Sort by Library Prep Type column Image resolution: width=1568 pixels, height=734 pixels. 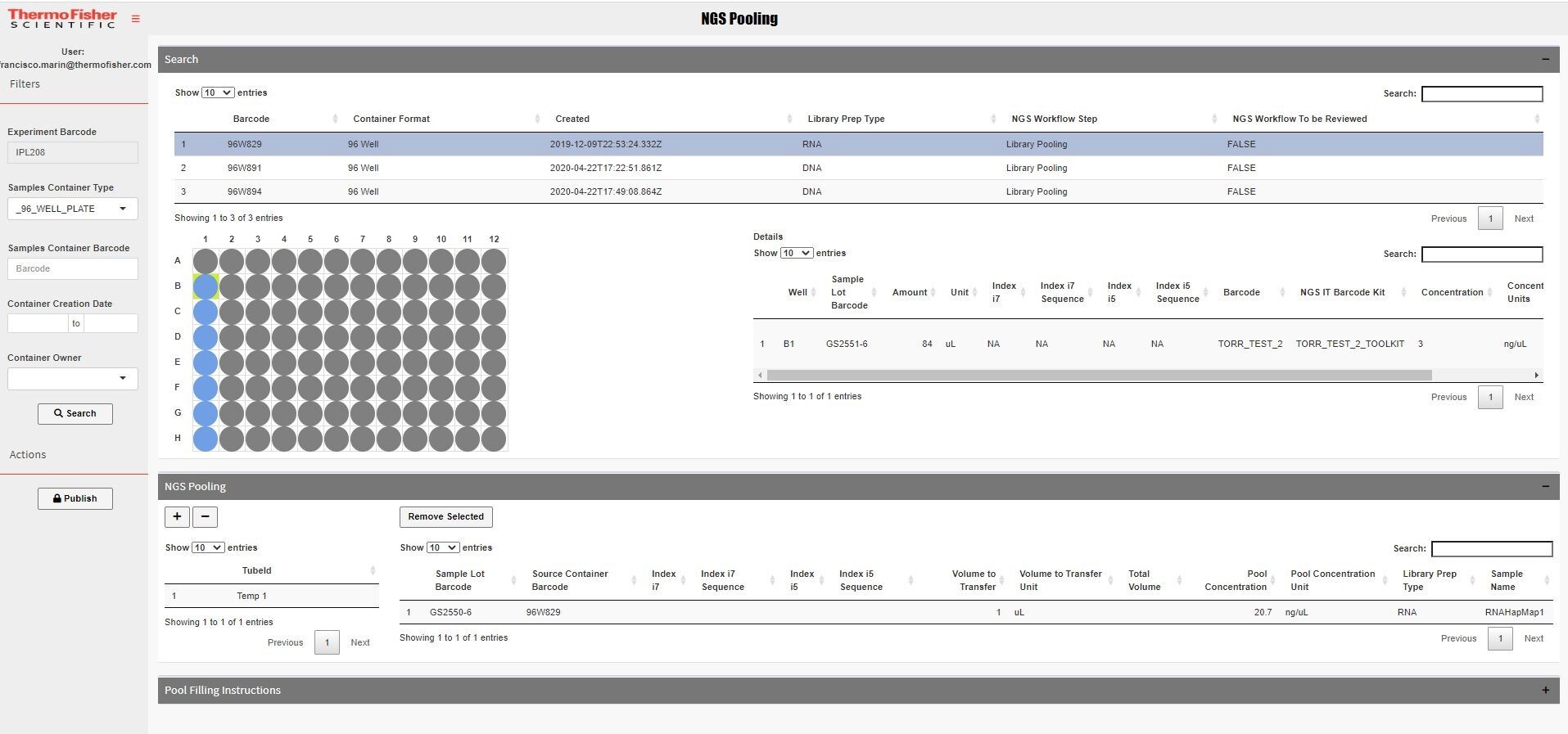click(846, 119)
